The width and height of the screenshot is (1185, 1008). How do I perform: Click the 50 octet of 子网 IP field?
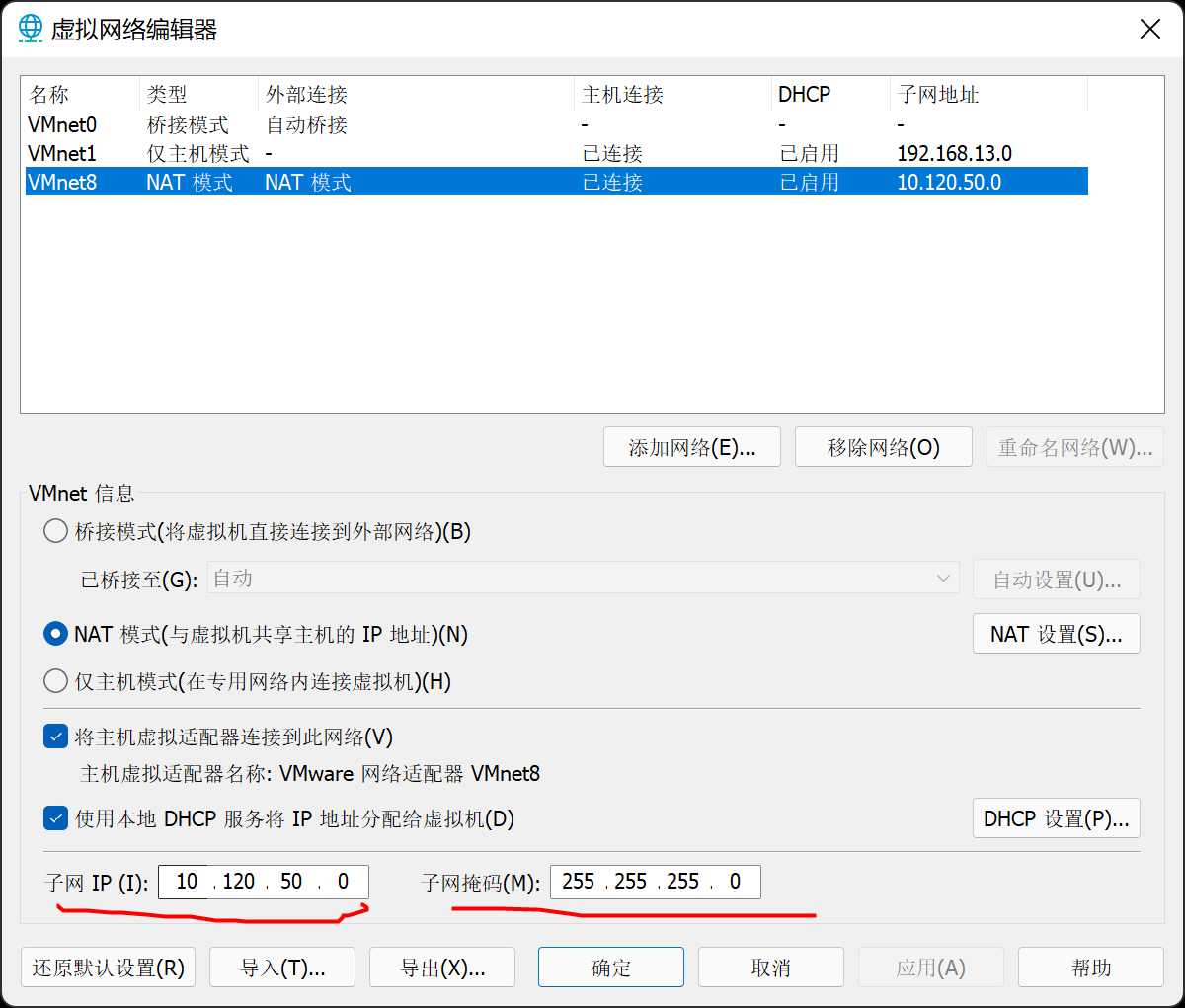[x=291, y=882]
